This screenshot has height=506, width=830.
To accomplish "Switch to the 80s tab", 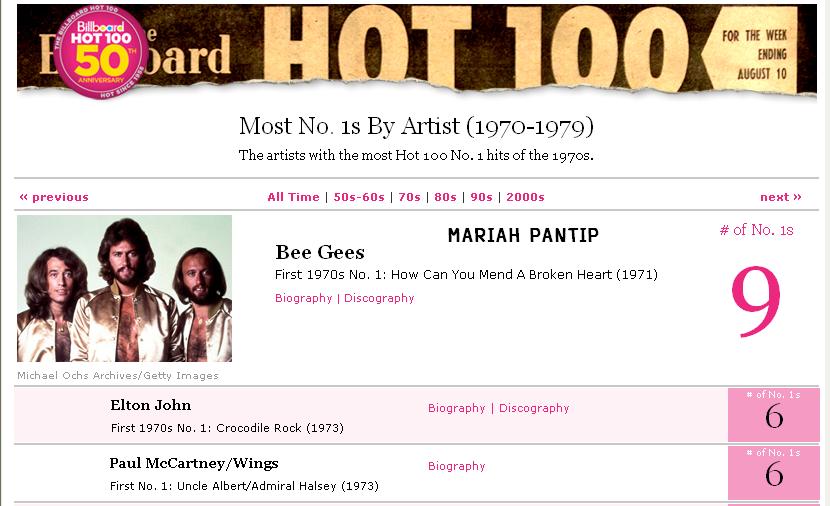I will pos(445,197).
